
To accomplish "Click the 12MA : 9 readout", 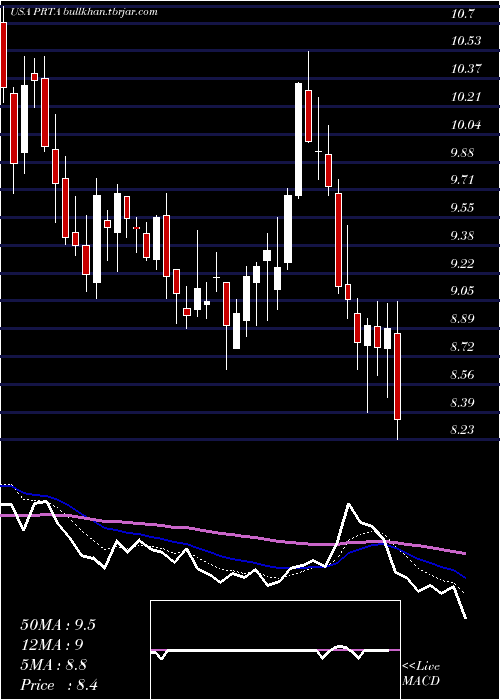I will pyautogui.click(x=52, y=645).
